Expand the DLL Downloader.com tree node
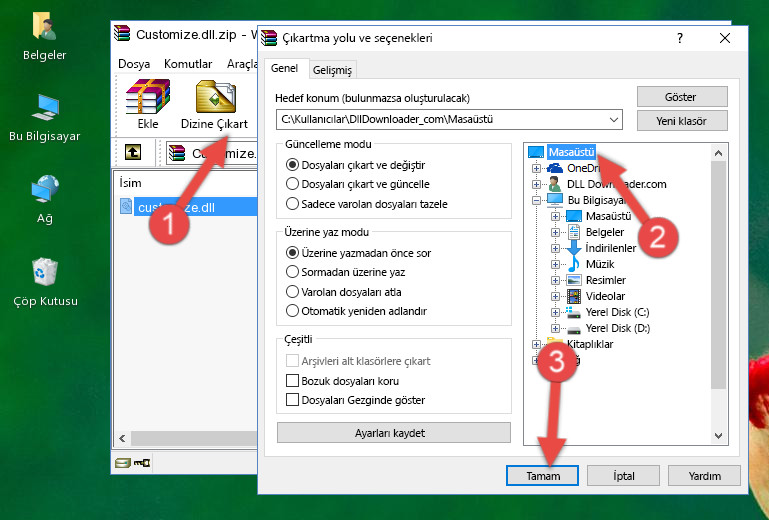This screenshot has height=520, width=769. pos(537,184)
